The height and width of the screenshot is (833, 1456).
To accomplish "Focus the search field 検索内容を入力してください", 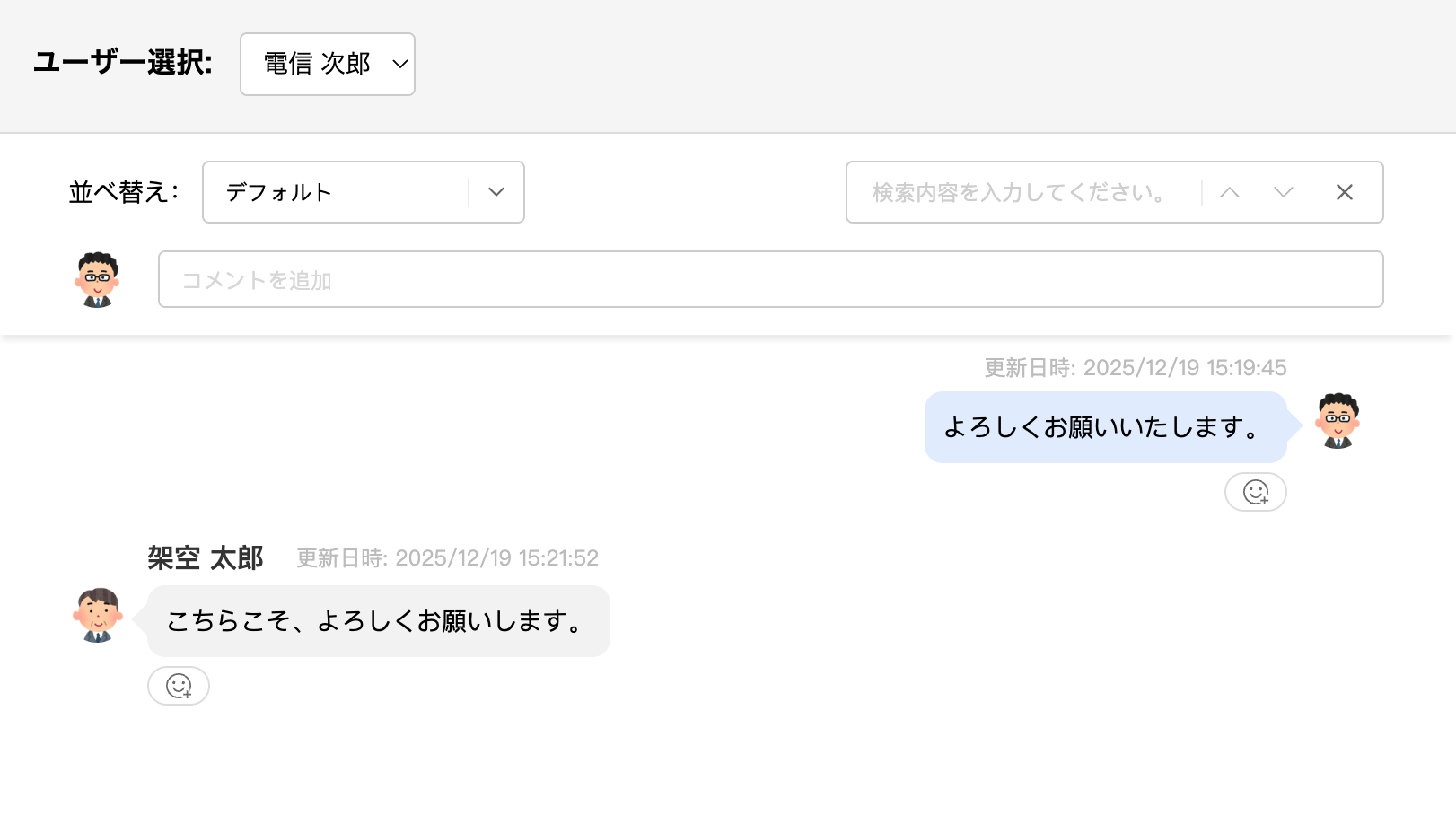I will point(1023,192).
